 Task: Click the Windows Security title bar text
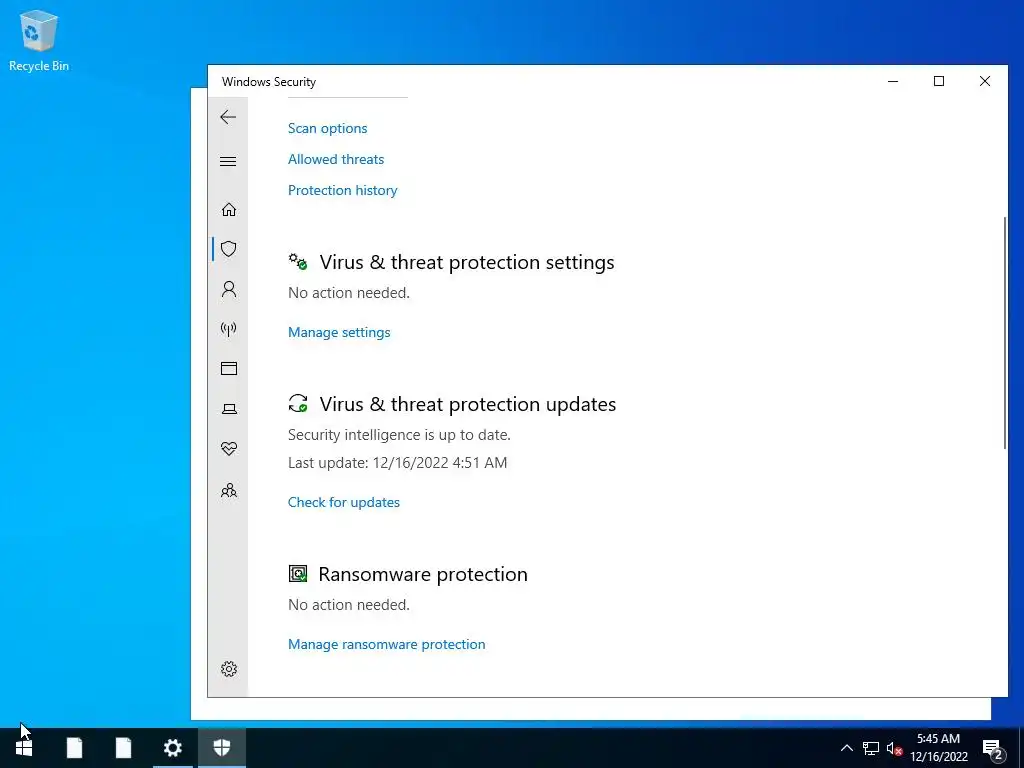[x=268, y=82]
